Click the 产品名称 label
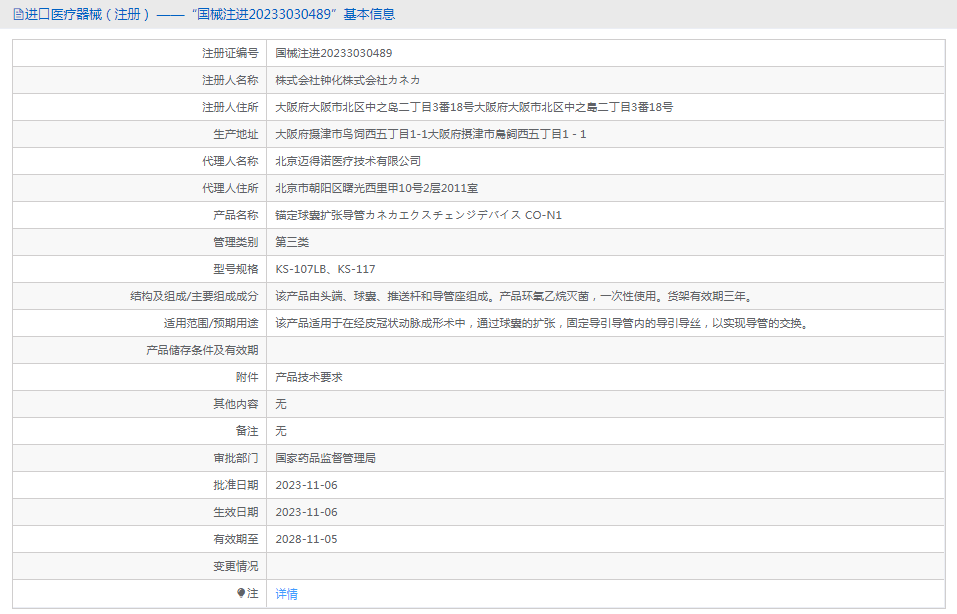 (x=236, y=215)
